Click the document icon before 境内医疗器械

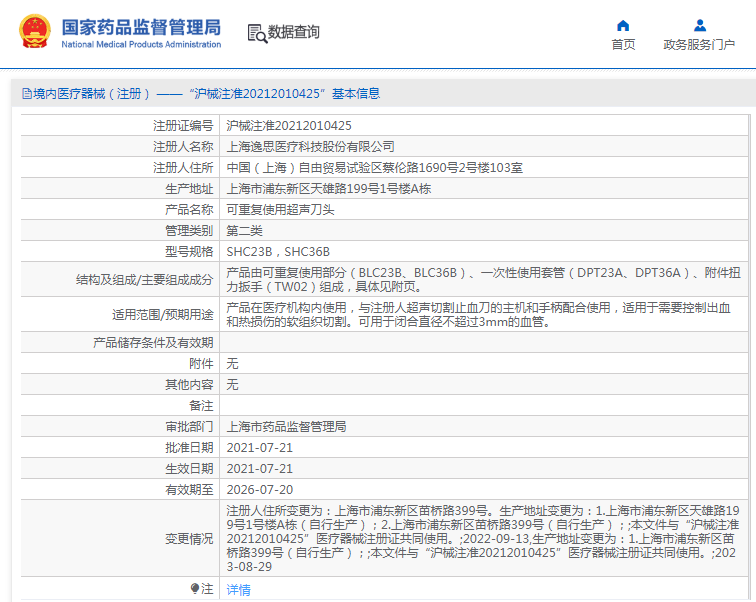pos(27,94)
